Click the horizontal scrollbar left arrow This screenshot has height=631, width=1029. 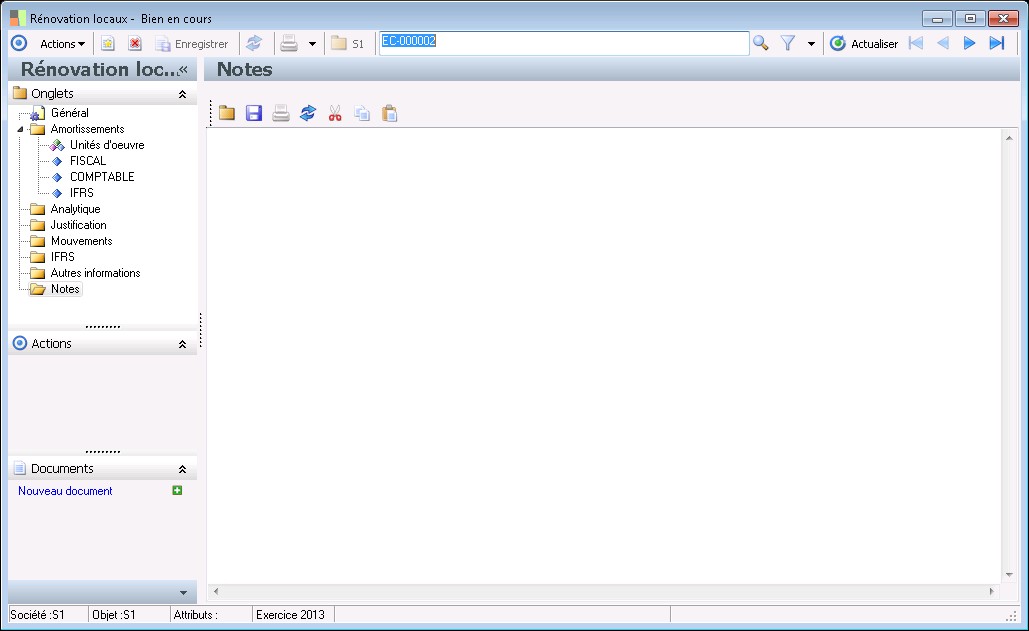216,592
